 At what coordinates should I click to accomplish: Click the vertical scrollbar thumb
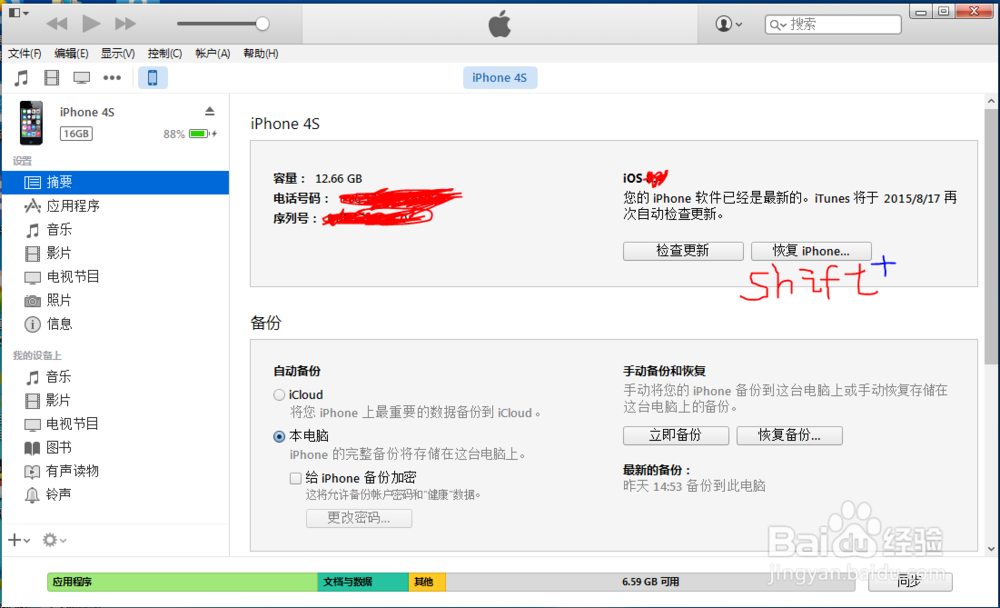991,237
